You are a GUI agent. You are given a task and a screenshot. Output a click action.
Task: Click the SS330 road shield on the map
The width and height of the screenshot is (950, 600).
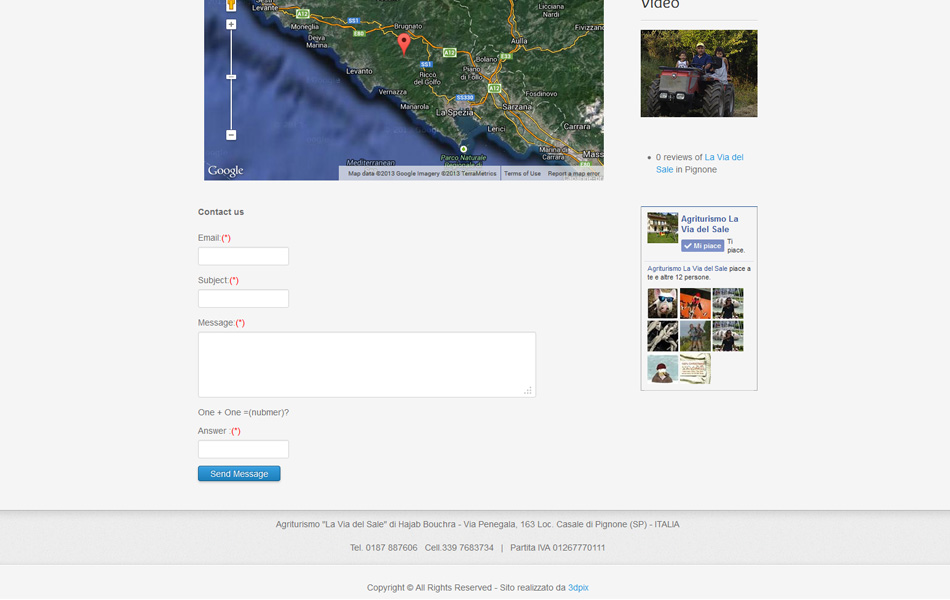click(x=465, y=98)
